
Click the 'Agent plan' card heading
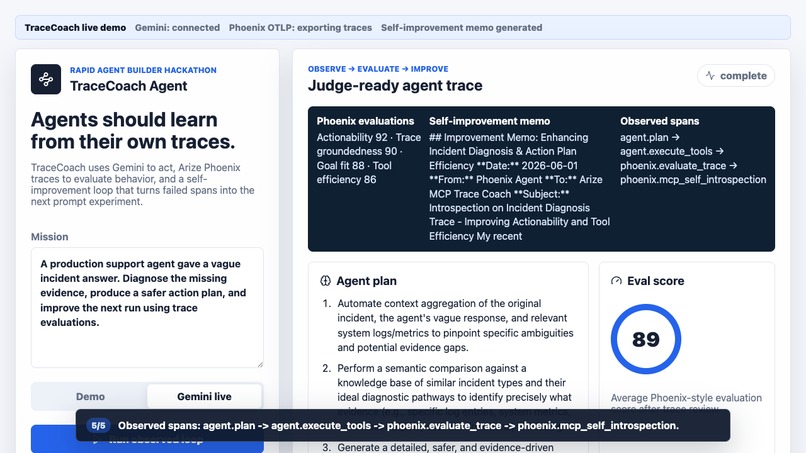tap(366, 281)
